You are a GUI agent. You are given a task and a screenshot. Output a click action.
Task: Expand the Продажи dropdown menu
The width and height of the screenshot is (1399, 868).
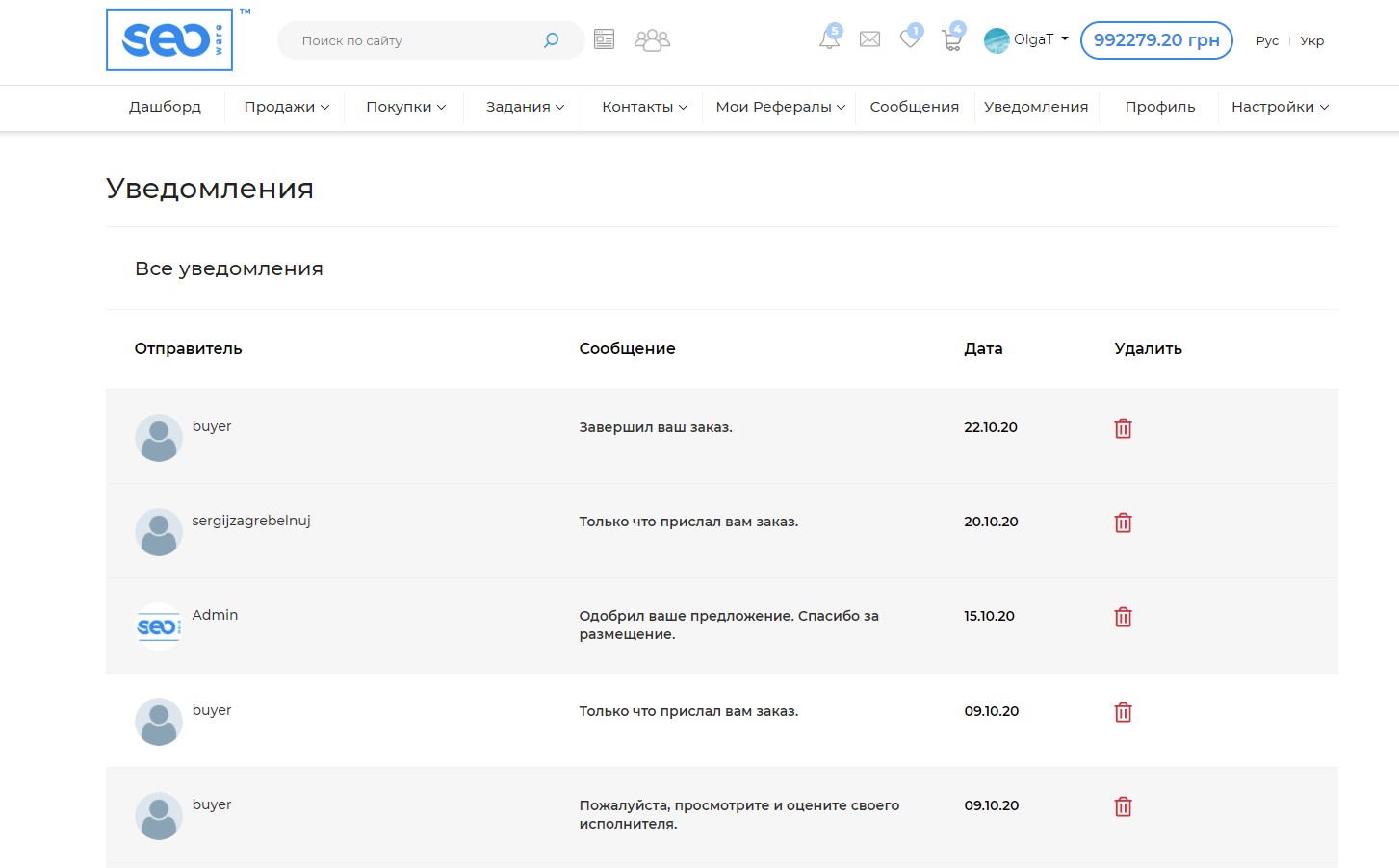point(286,107)
